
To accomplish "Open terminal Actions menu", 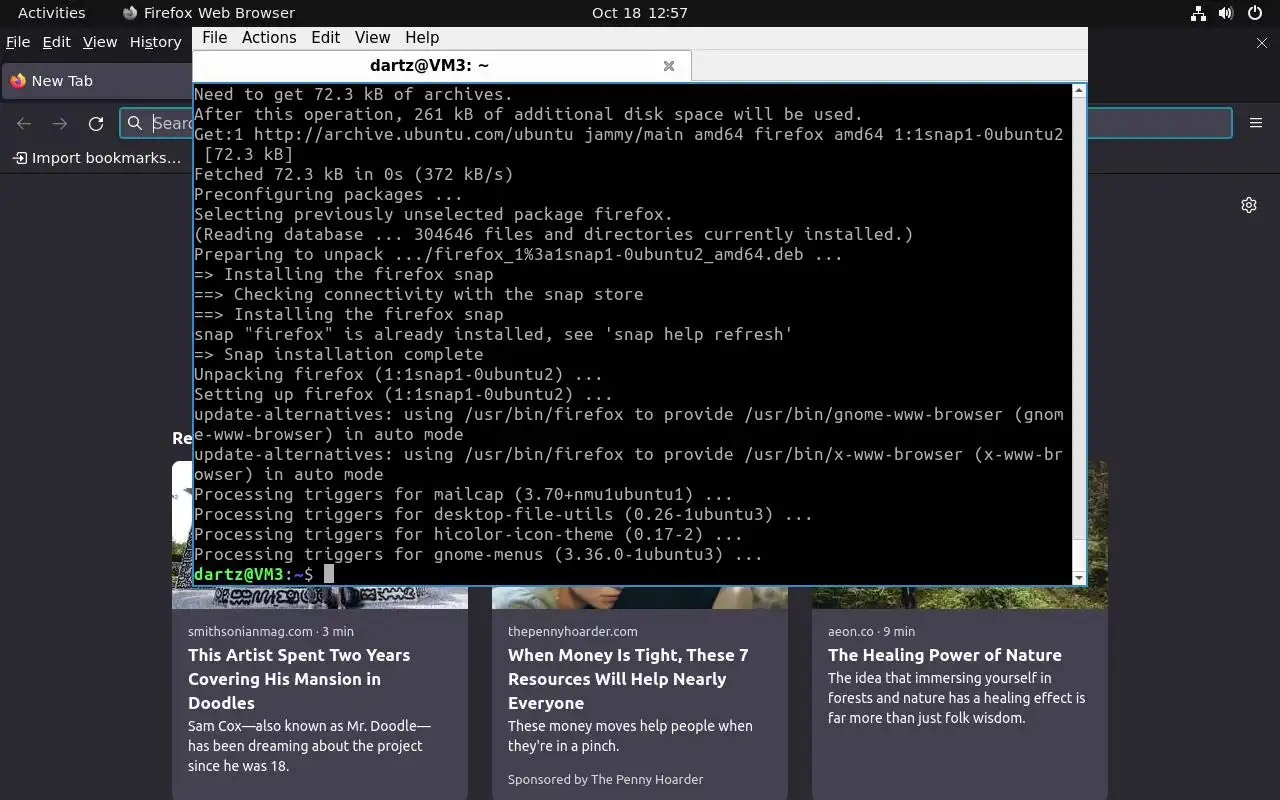I will 269,37.
